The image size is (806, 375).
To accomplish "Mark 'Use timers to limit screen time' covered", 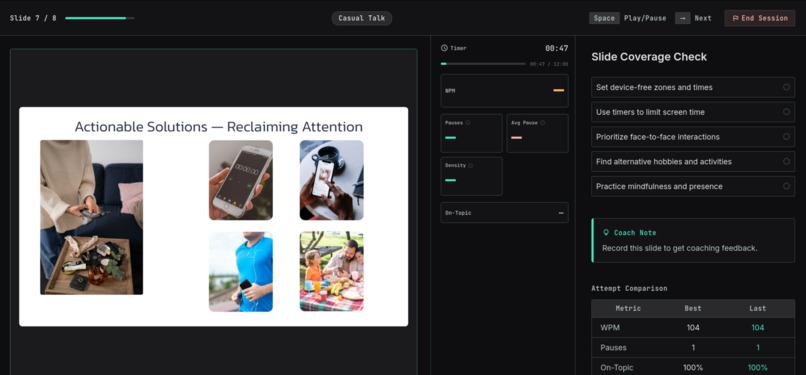I will (x=786, y=112).
